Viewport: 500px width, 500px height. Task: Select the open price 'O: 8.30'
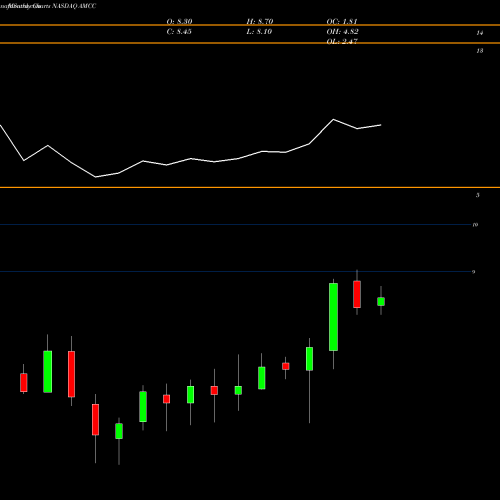coord(179,22)
